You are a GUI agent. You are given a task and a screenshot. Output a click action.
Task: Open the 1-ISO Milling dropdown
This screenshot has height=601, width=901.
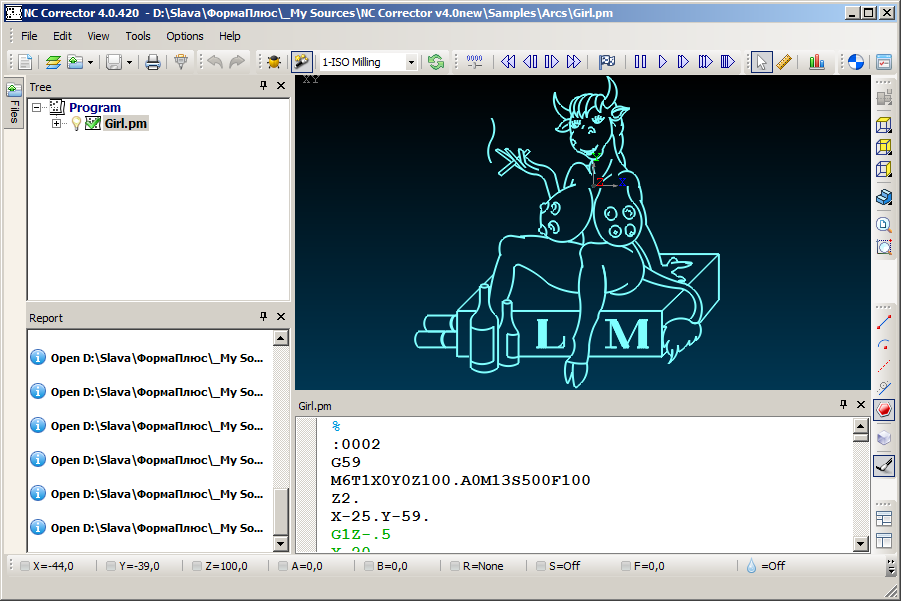(x=411, y=62)
